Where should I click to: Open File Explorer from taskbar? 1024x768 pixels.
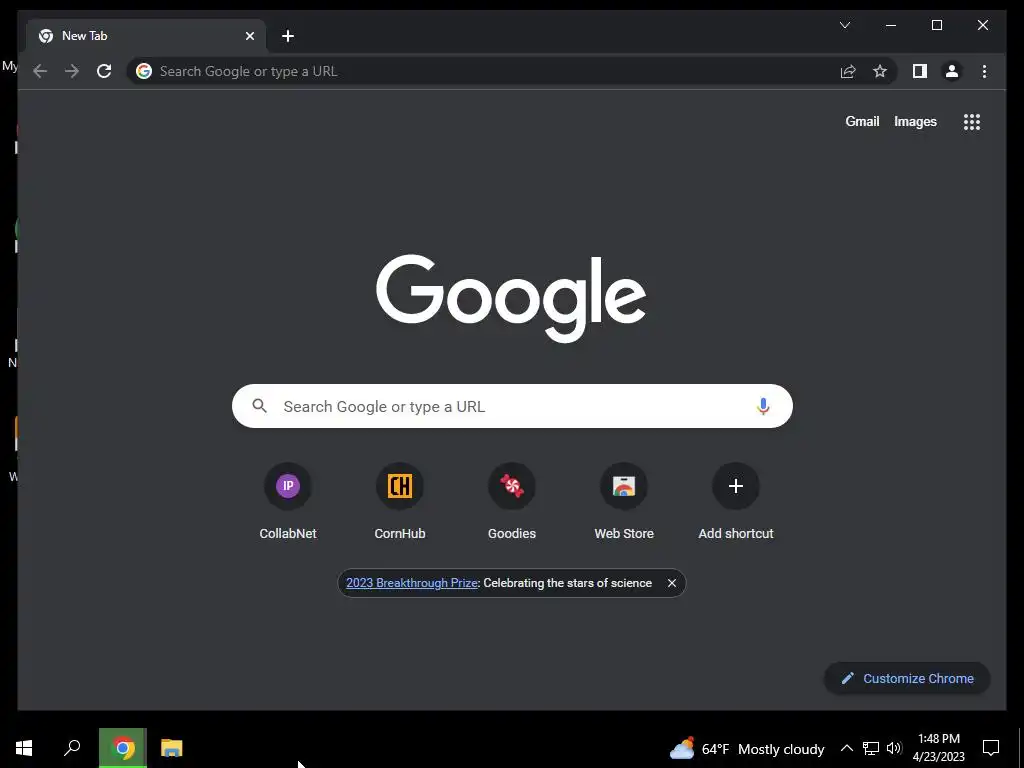tap(171, 748)
